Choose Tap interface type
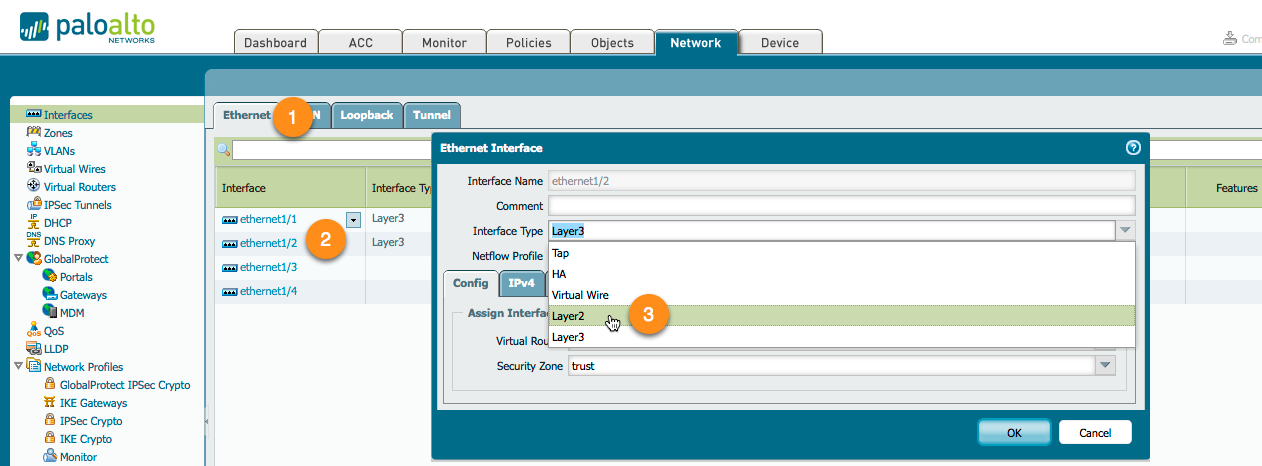1262x466 pixels. 842,253
